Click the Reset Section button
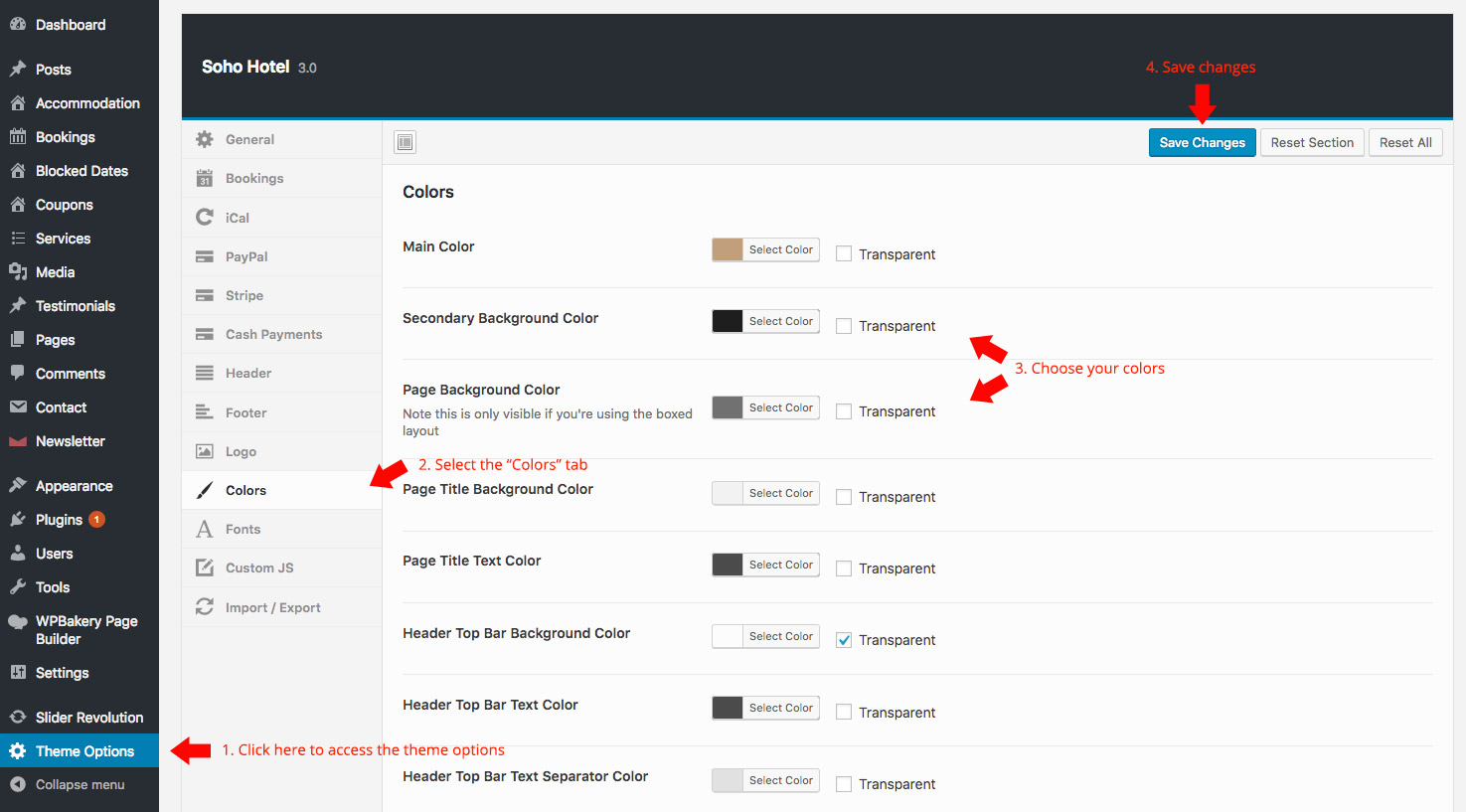The width and height of the screenshot is (1466, 812). coord(1312,142)
